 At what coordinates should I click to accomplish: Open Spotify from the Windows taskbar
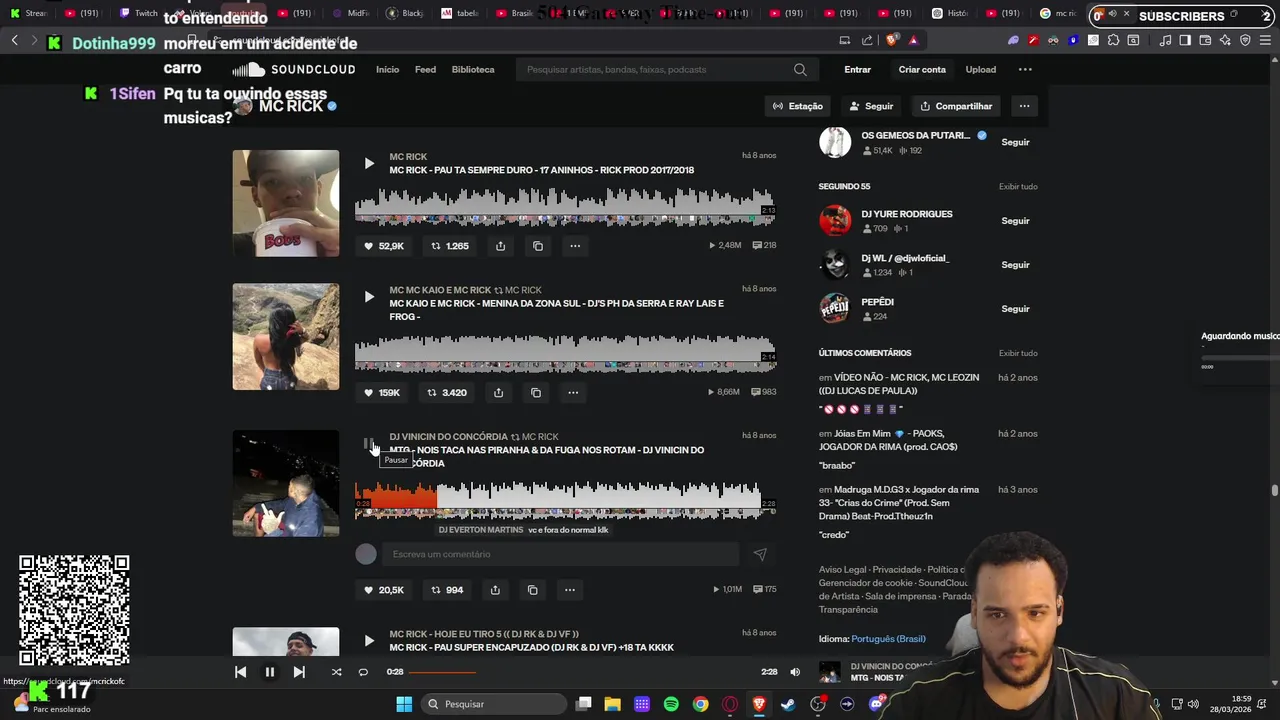[x=671, y=704]
